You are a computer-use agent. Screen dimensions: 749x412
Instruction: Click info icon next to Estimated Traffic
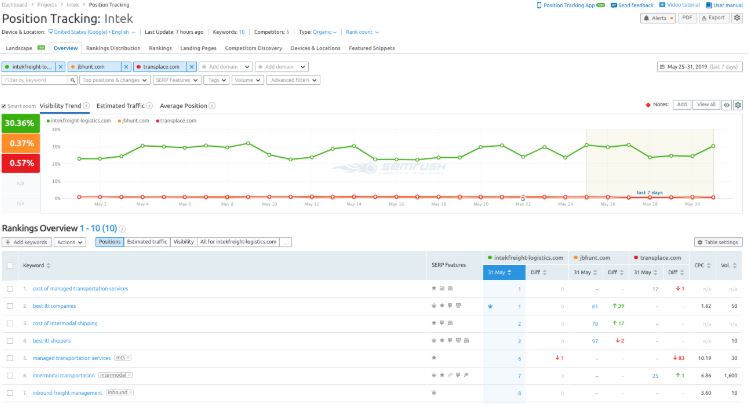point(150,106)
